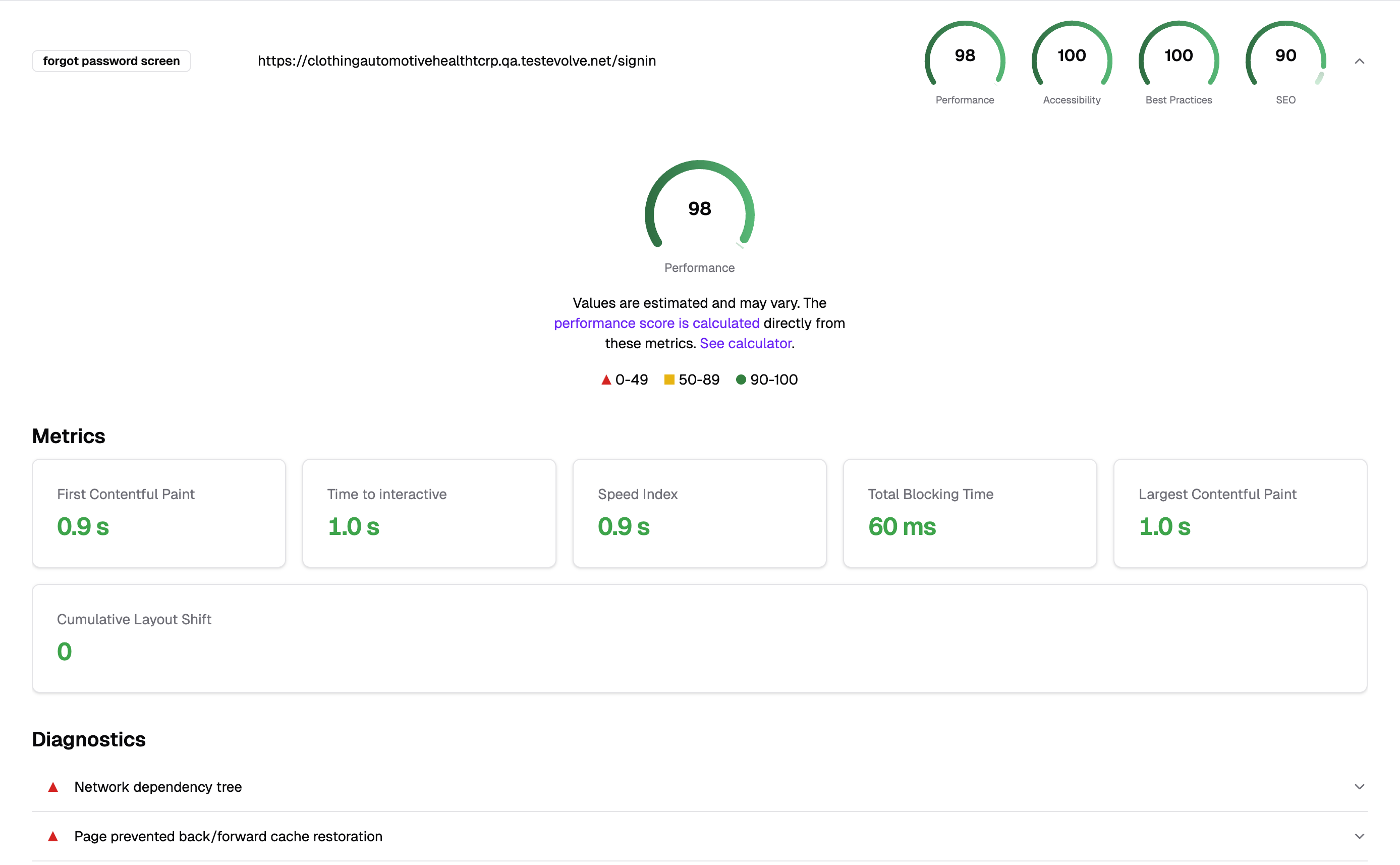Expand the back/forward cache restoration chevron
The image size is (1400, 865).
click(1360, 836)
